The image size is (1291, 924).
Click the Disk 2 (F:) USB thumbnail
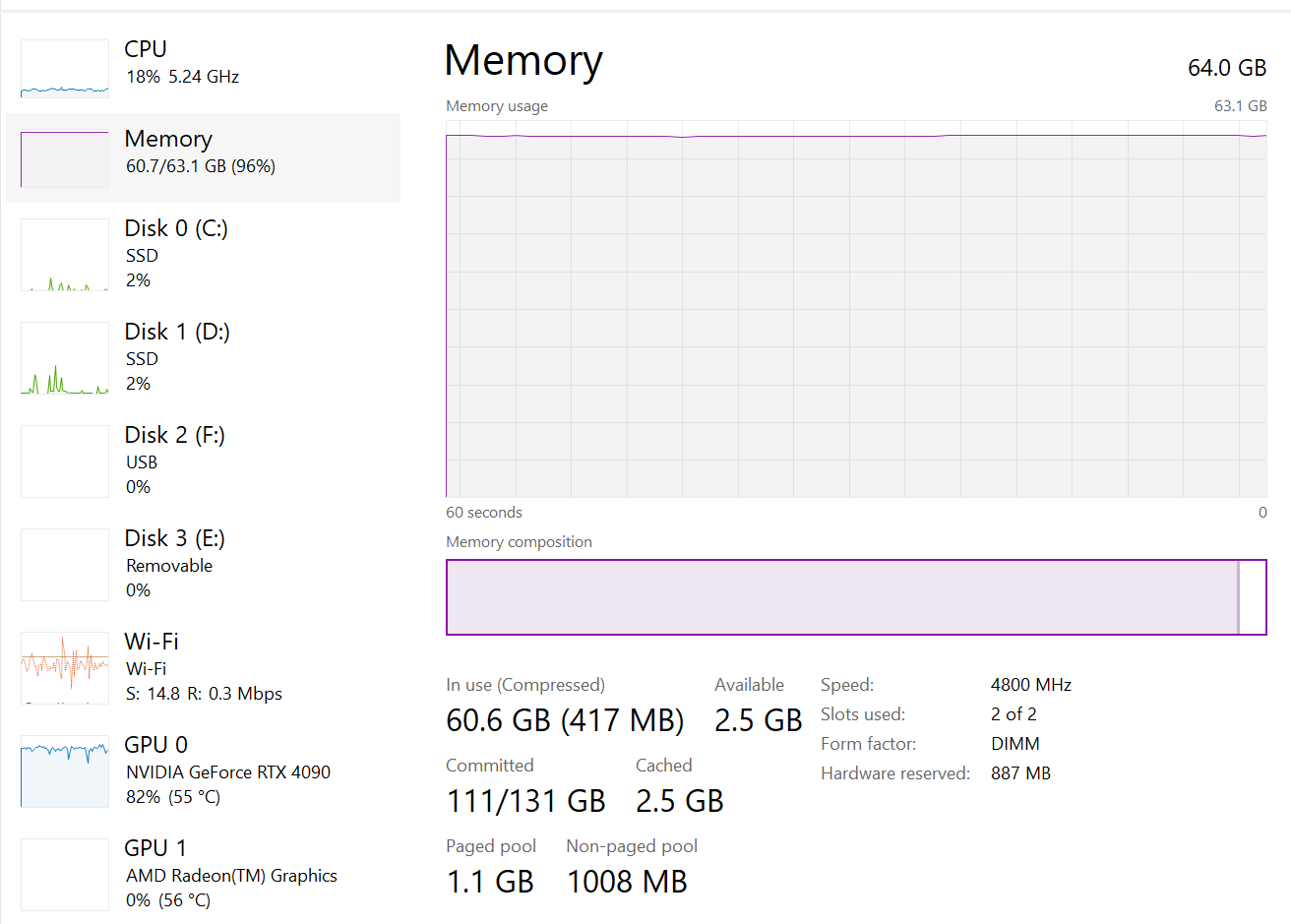pos(65,462)
